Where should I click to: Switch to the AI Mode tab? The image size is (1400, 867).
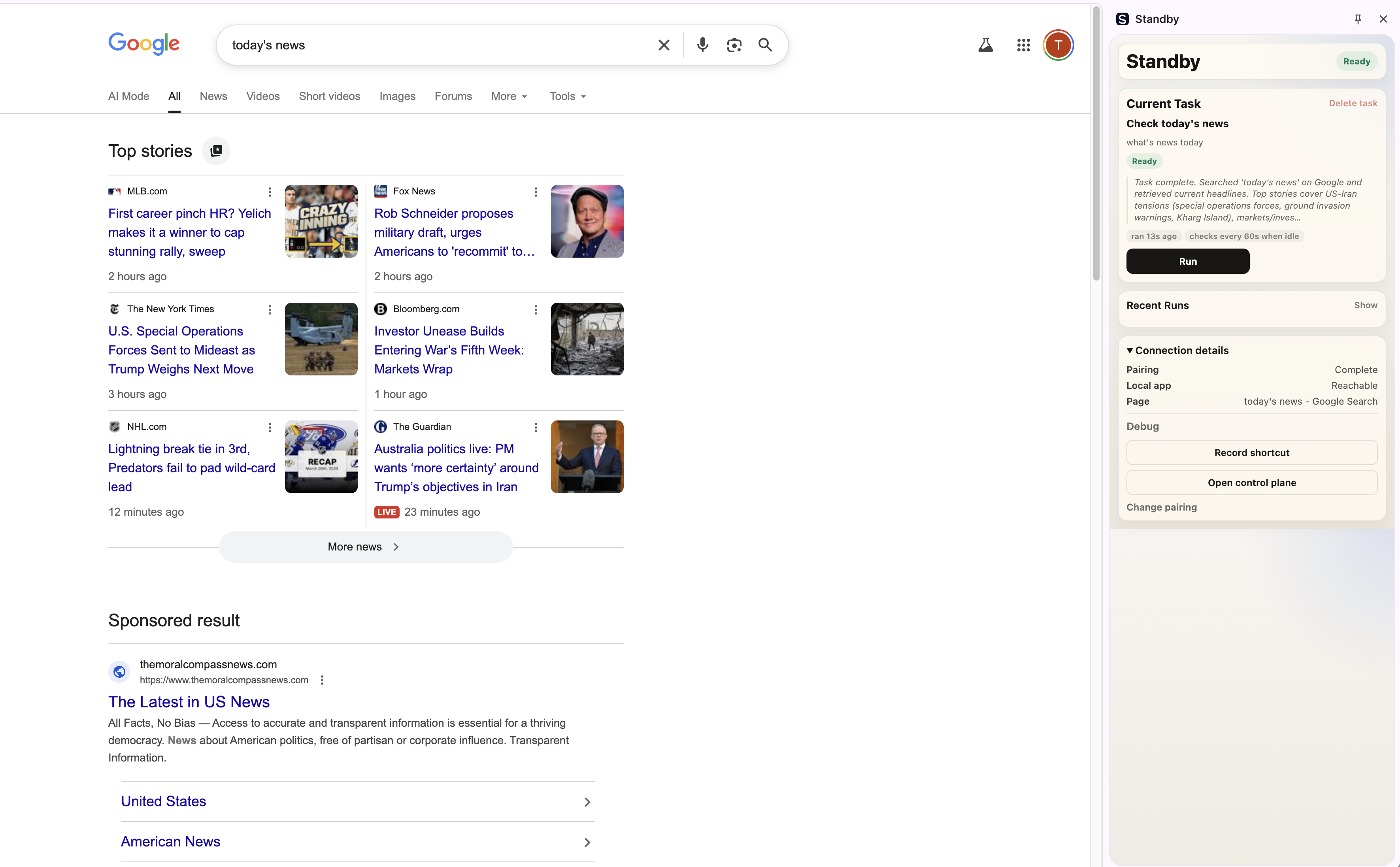coord(128,96)
